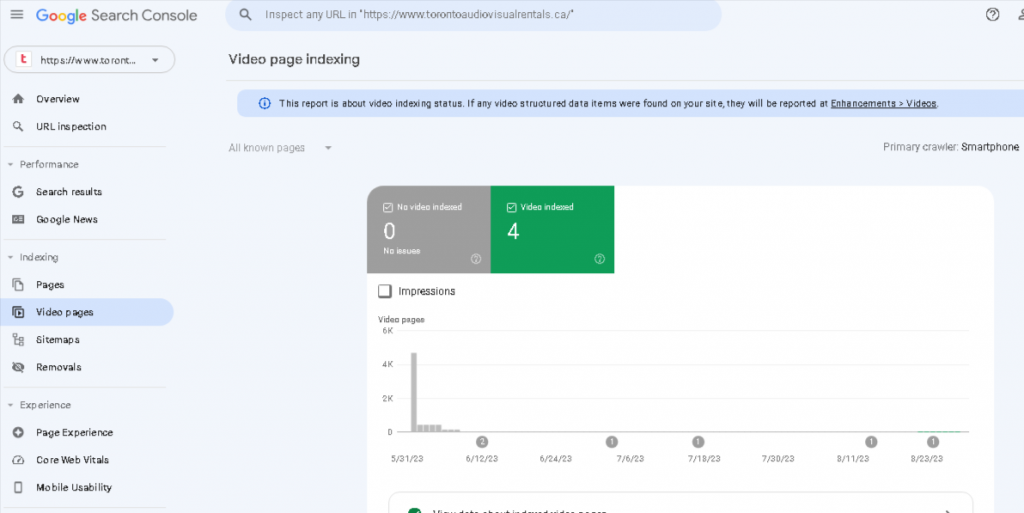Click the Inspect any URL search field
This screenshot has height=513, width=1024.
[x=473, y=14]
